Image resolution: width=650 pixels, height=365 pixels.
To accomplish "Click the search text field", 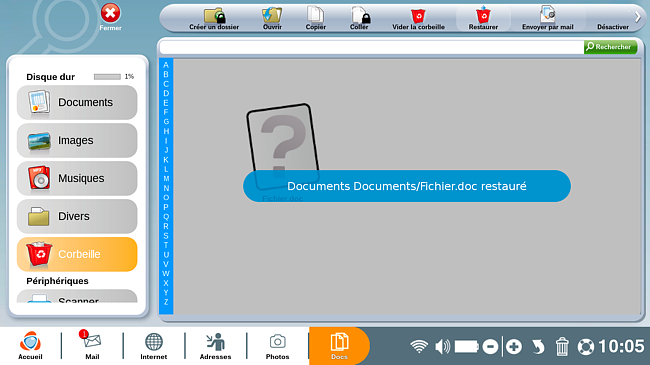I will 371,47.
